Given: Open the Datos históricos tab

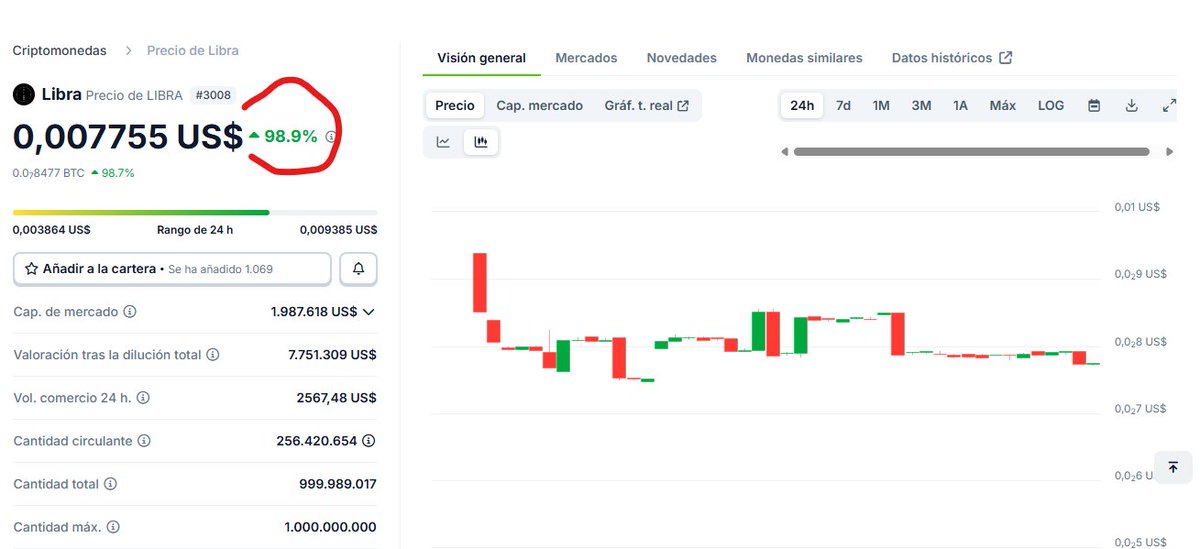Looking at the screenshot, I should coord(952,58).
